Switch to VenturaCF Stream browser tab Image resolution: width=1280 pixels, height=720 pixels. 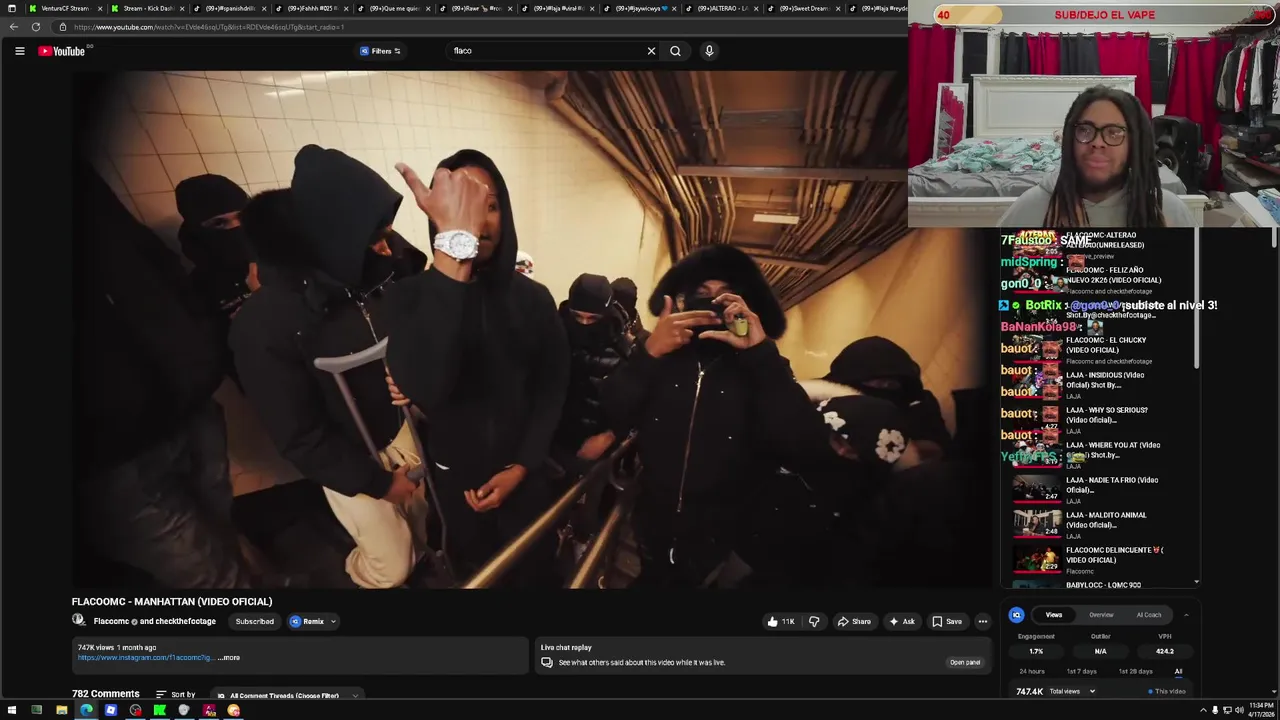[x=65, y=8]
